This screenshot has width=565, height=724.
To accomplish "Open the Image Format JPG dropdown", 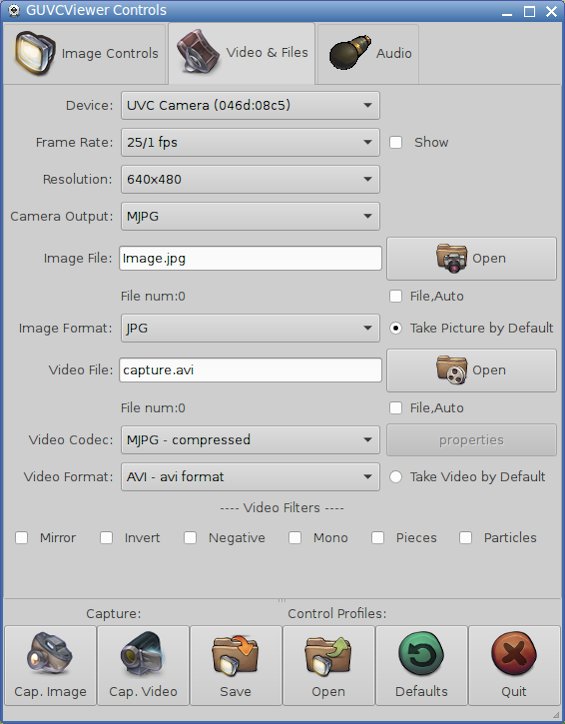I will coord(251,328).
